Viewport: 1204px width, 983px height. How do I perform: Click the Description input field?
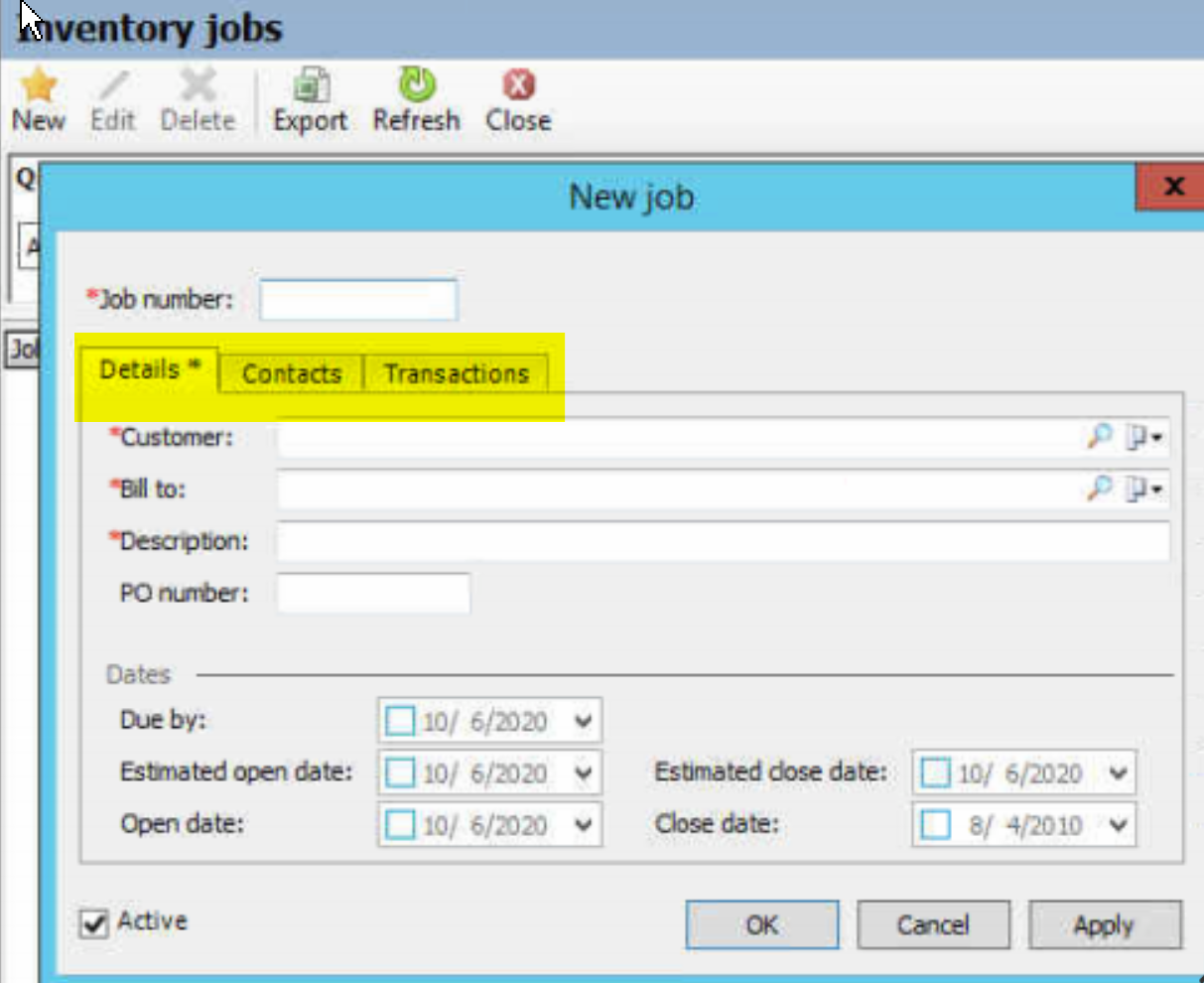point(724,541)
